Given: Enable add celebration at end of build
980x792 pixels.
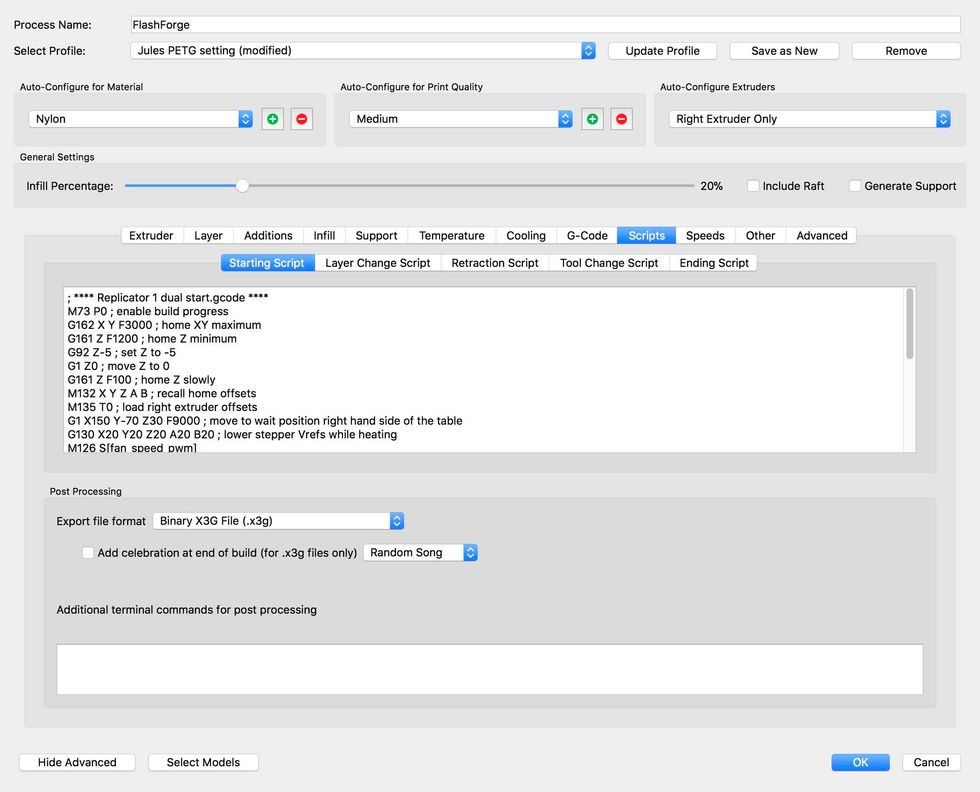Looking at the screenshot, I should click(x=88, y=553).
